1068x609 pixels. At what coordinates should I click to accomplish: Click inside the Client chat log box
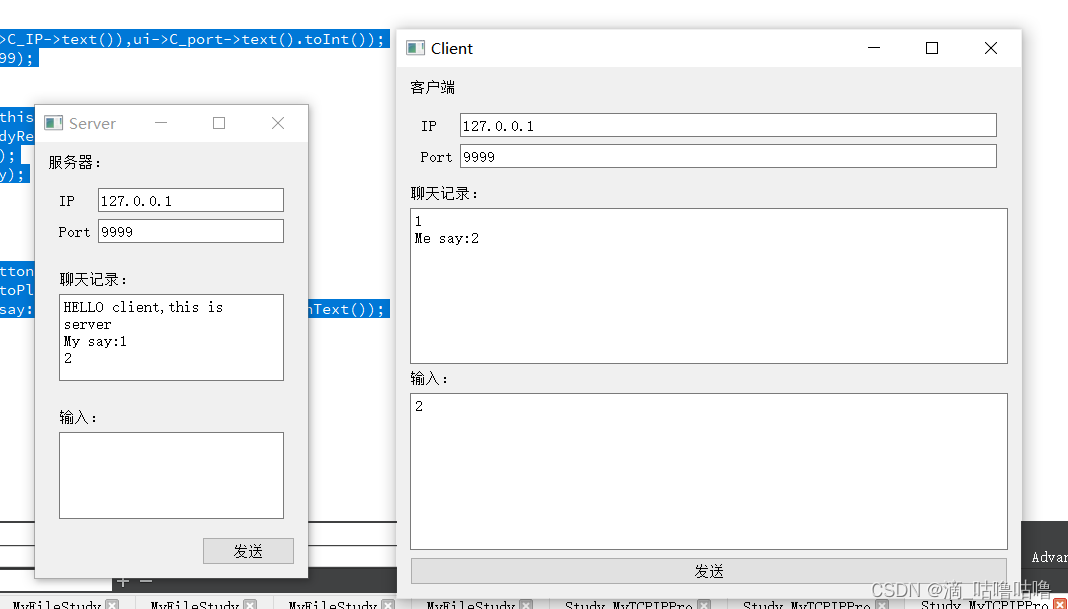[x=709, y=286]
